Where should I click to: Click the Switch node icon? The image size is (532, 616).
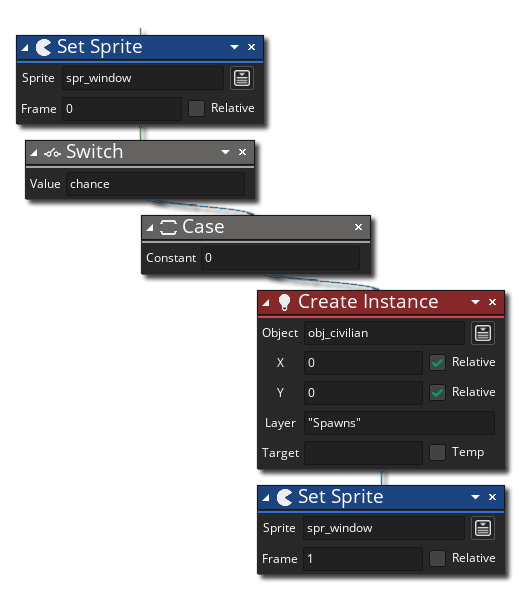52,153
